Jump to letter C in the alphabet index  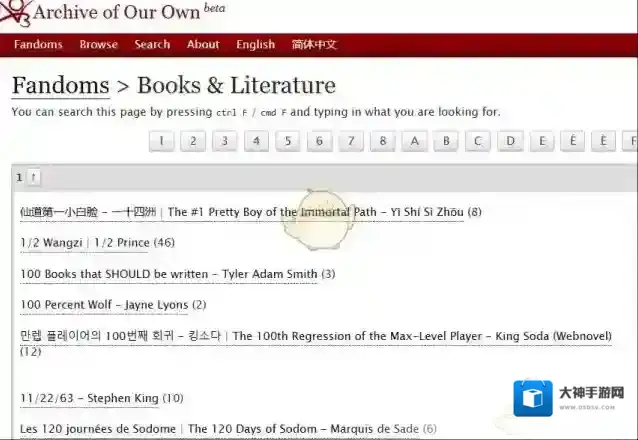[478, 141]
